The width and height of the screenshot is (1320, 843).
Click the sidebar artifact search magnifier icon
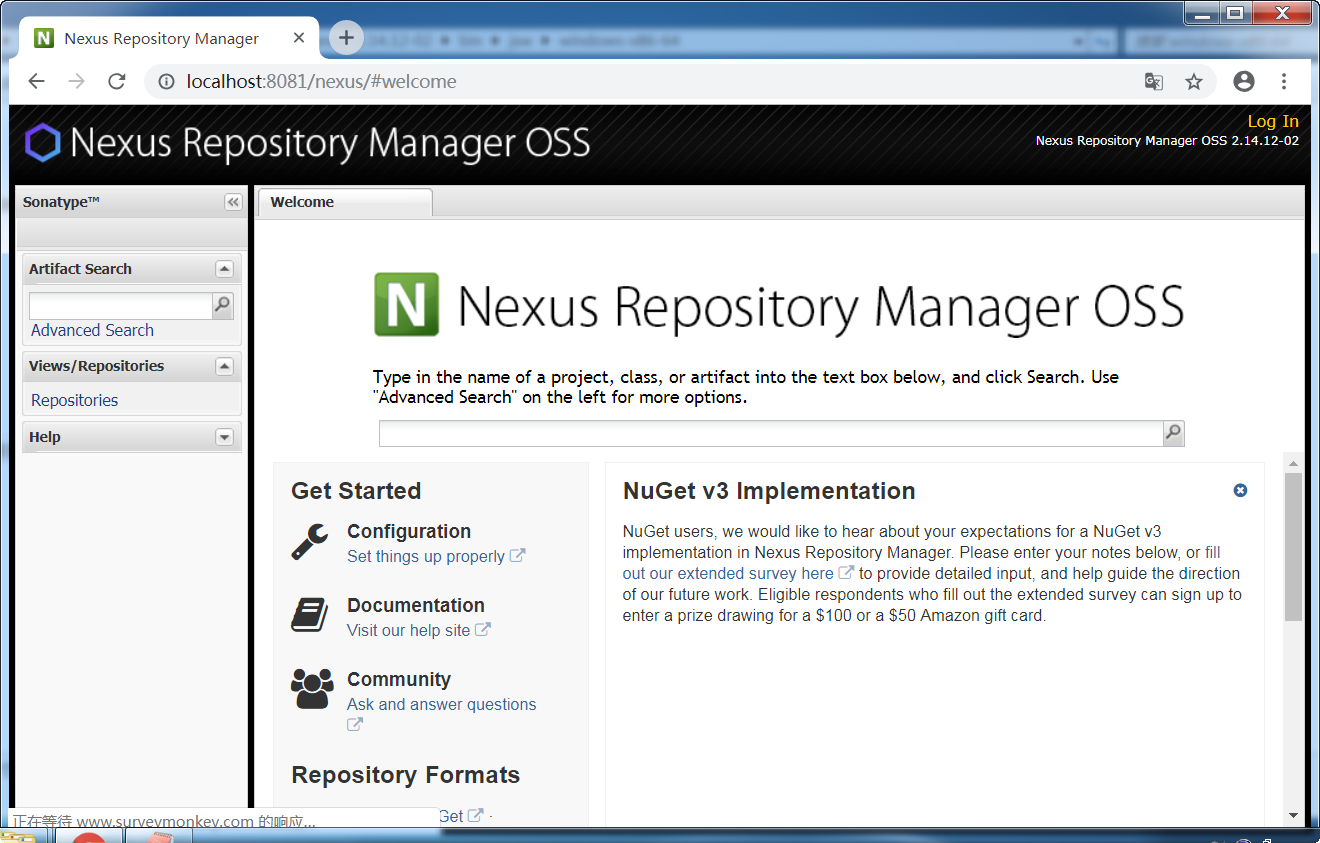[x=223, y=305]
